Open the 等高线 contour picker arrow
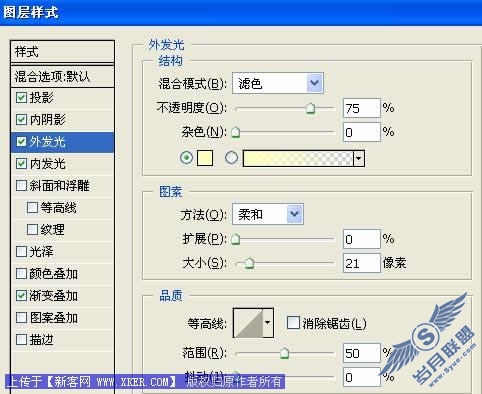 coord(268,323)
